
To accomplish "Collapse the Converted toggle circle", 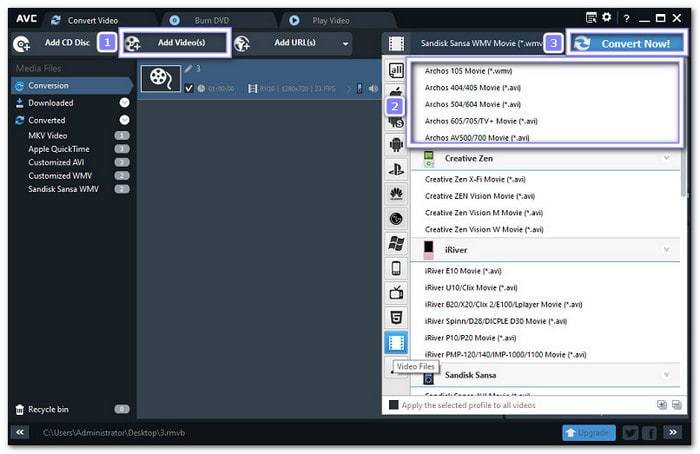I will click(x=125, y=120).
